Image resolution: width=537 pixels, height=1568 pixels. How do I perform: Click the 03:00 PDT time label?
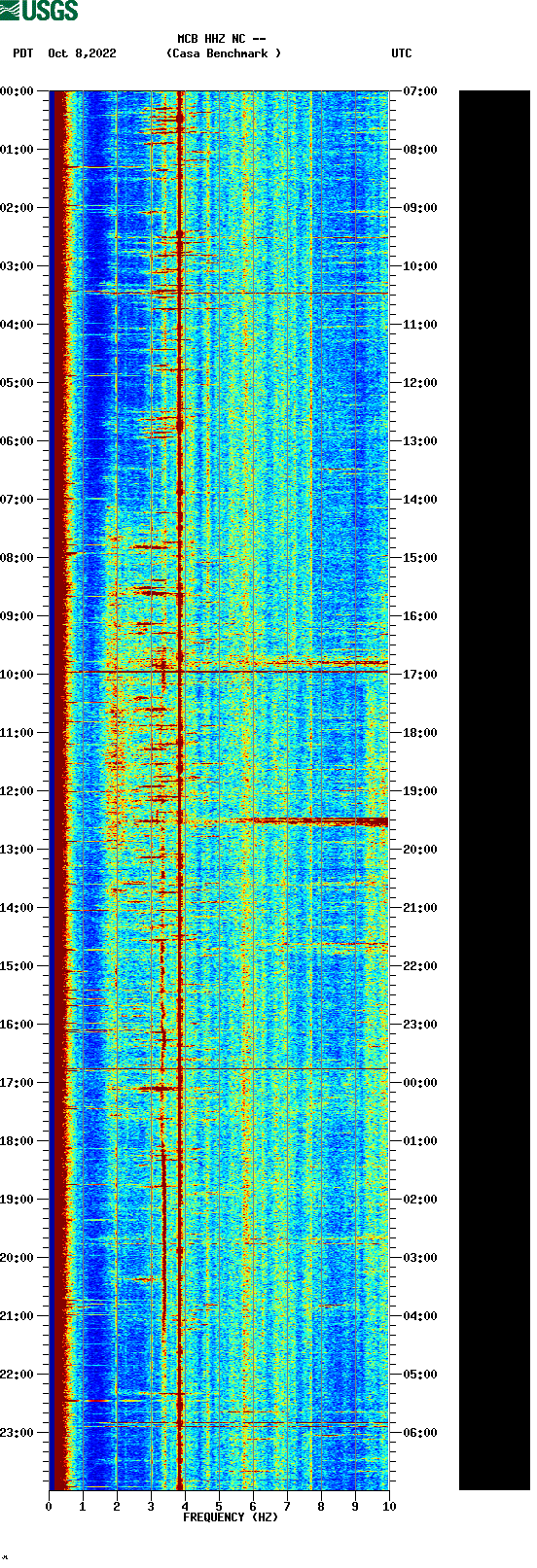pyautogui.click(x=17, y=266)
